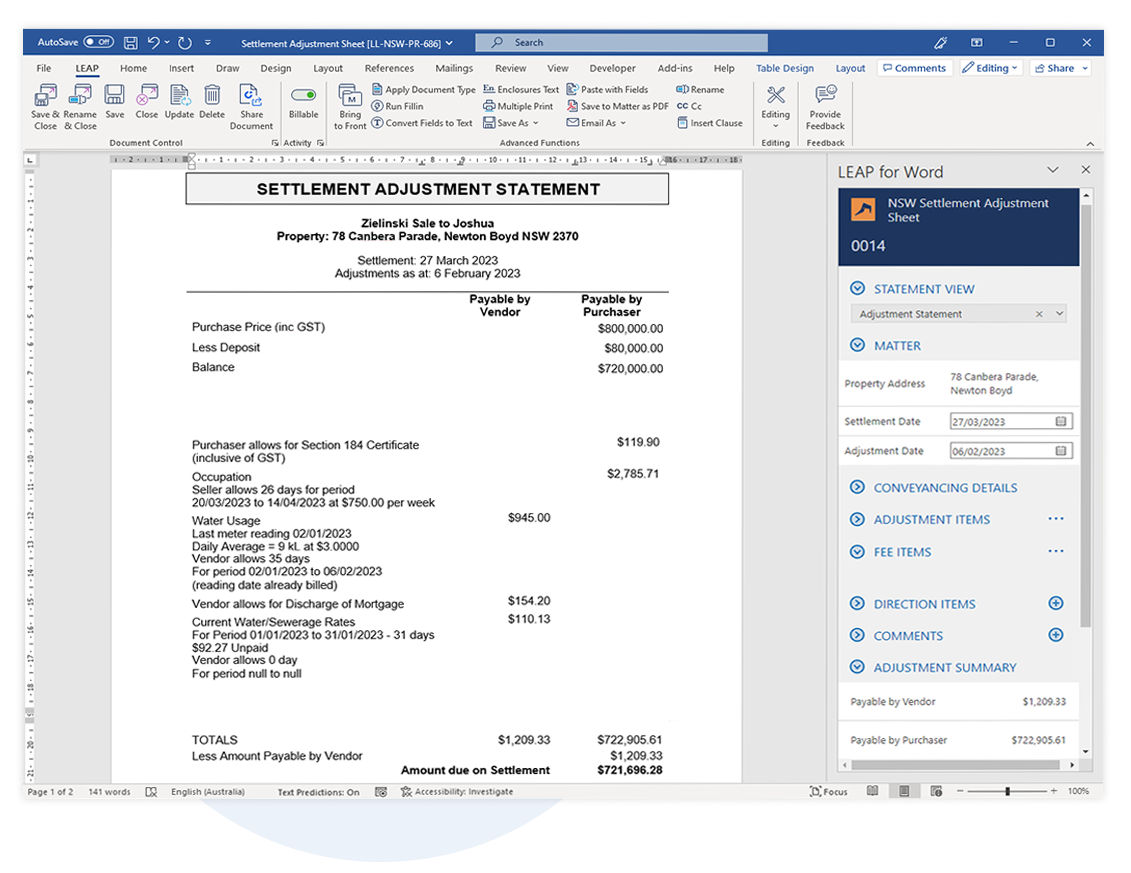Click the Redo icon in title bar
This screenshot has width=1131, height=873.
(185, 43)
